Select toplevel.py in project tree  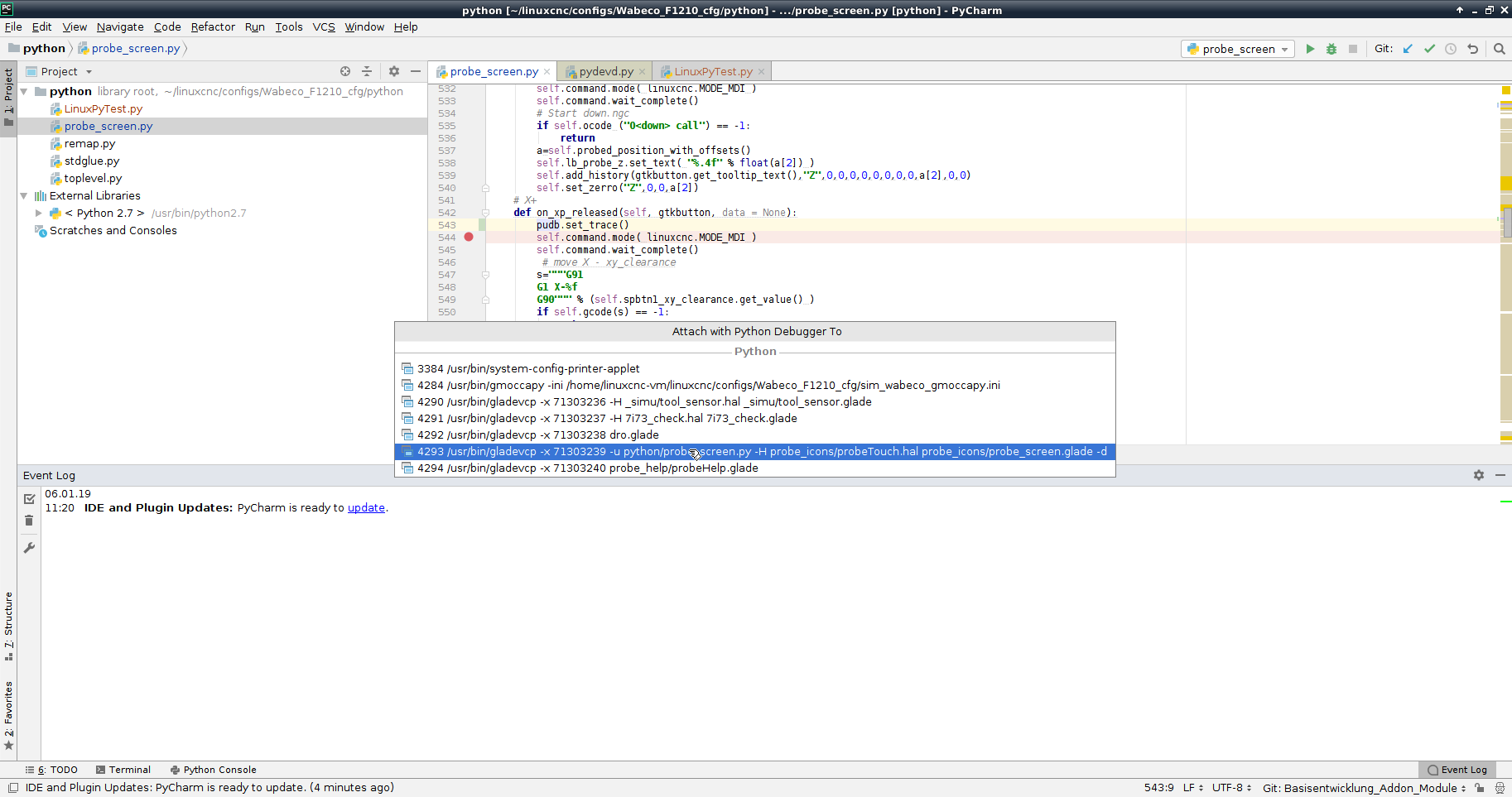93,179
